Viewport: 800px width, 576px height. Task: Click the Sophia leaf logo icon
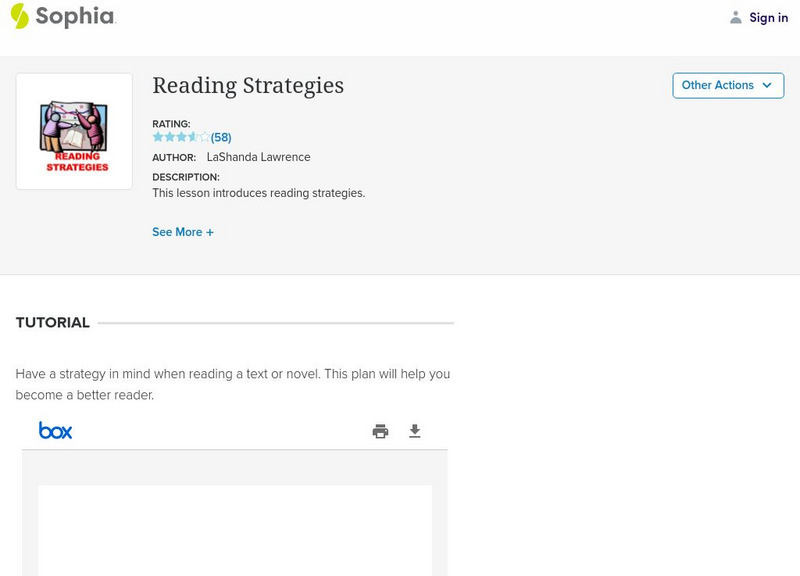(19, 16)
